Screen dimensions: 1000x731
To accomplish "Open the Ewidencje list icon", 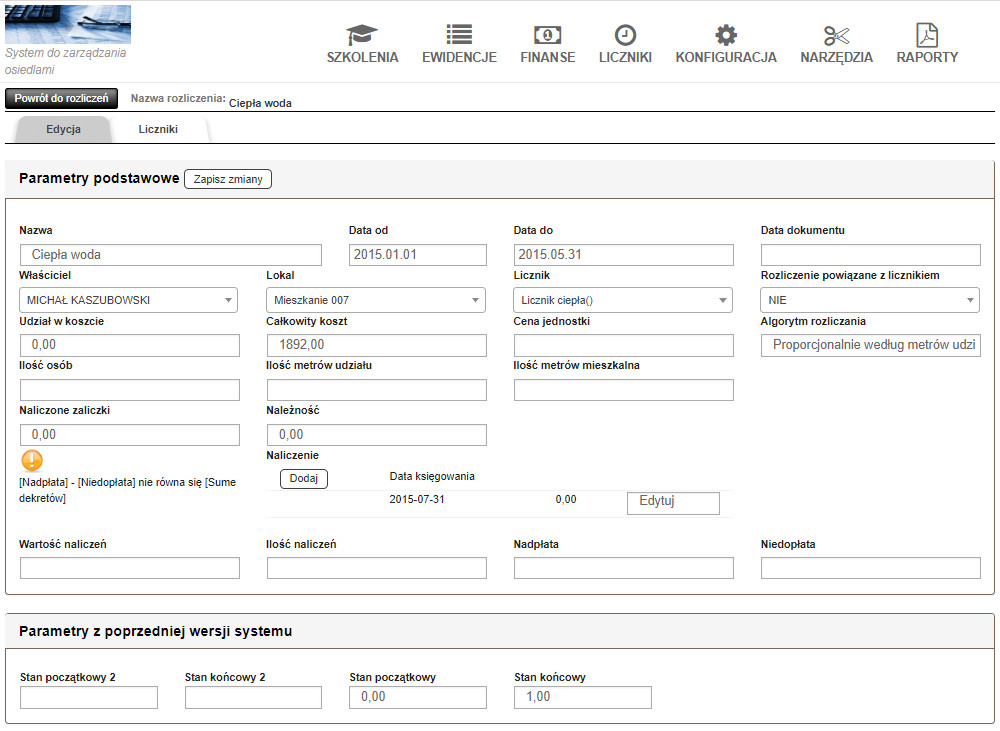I will coord(459,34).
